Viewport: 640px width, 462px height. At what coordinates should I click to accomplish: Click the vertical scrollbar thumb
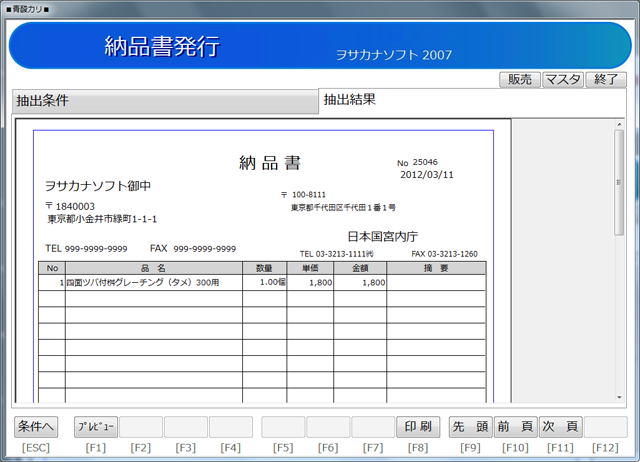pos(619,182)
